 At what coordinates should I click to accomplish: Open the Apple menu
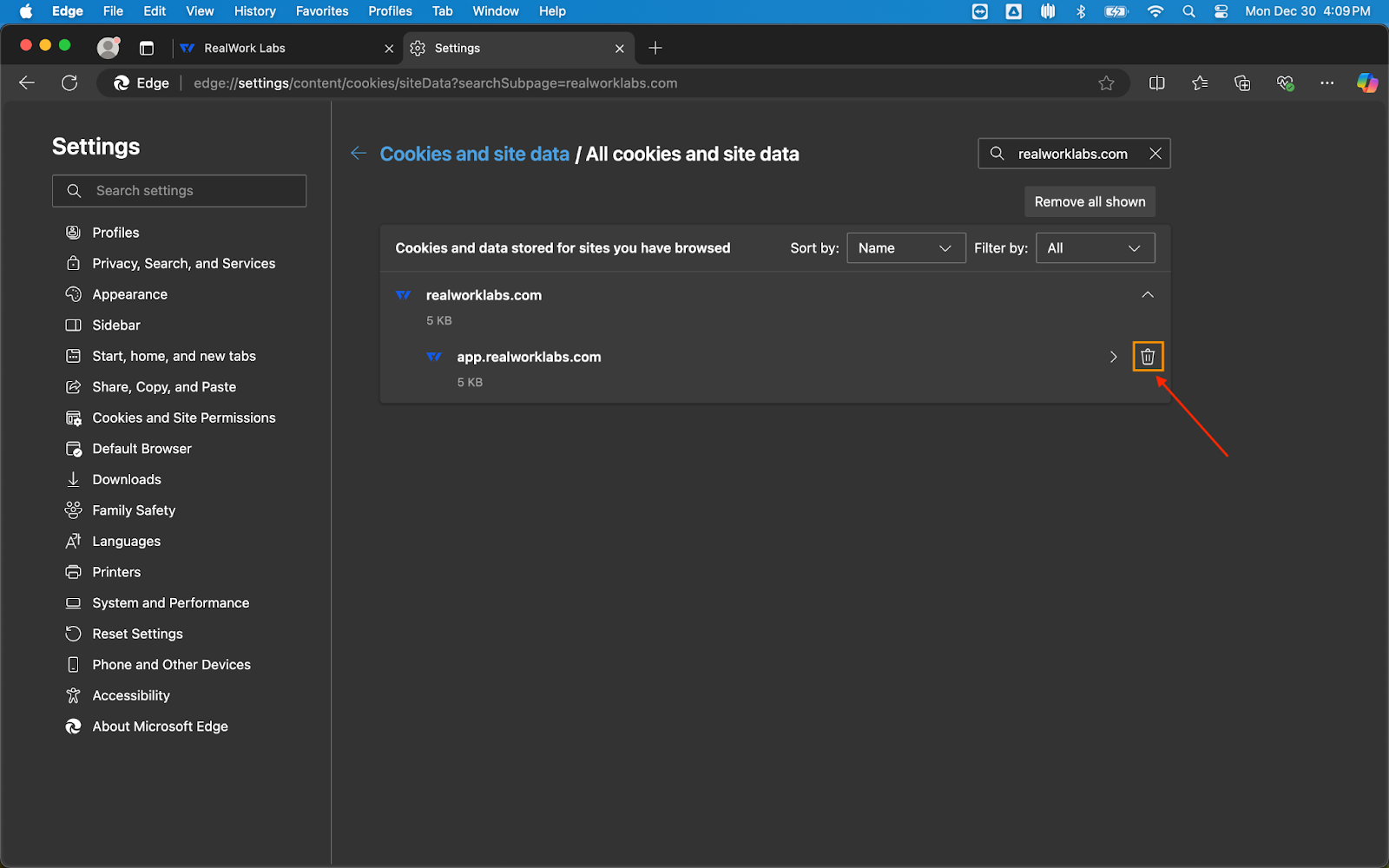tap(26, 11)
